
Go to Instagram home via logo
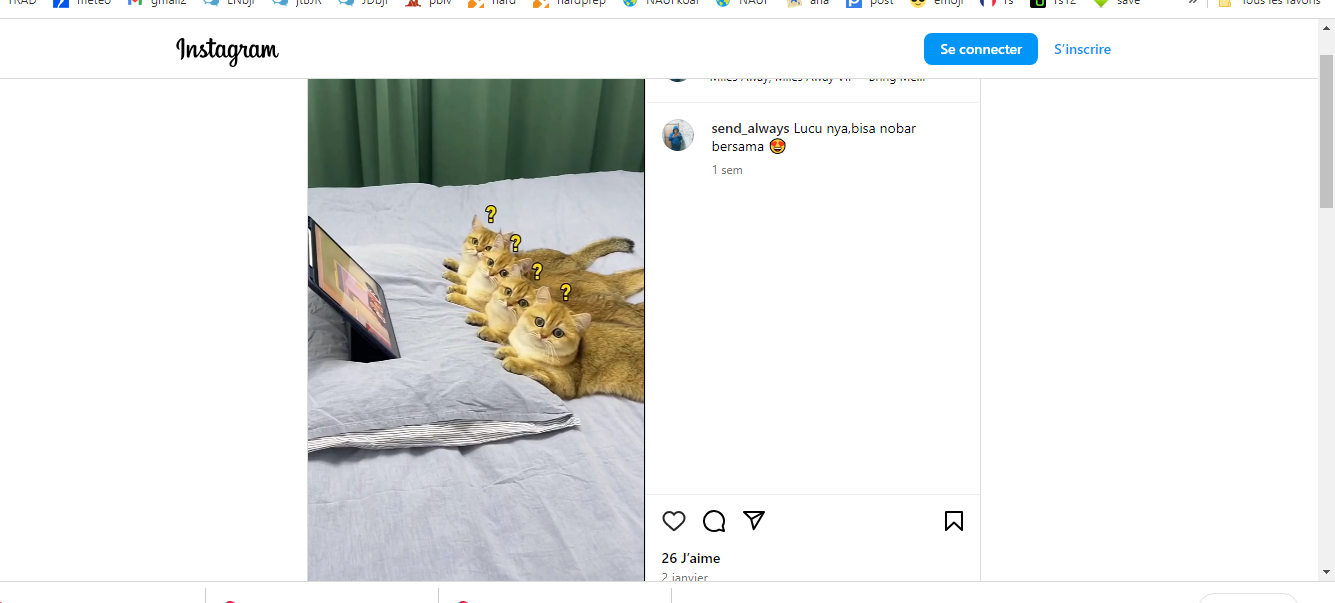pos(227,49)
